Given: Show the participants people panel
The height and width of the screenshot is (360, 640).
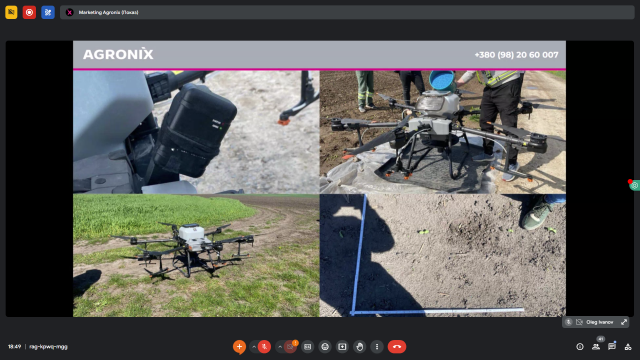Looking at the screenshot, I should pos(596,347).
